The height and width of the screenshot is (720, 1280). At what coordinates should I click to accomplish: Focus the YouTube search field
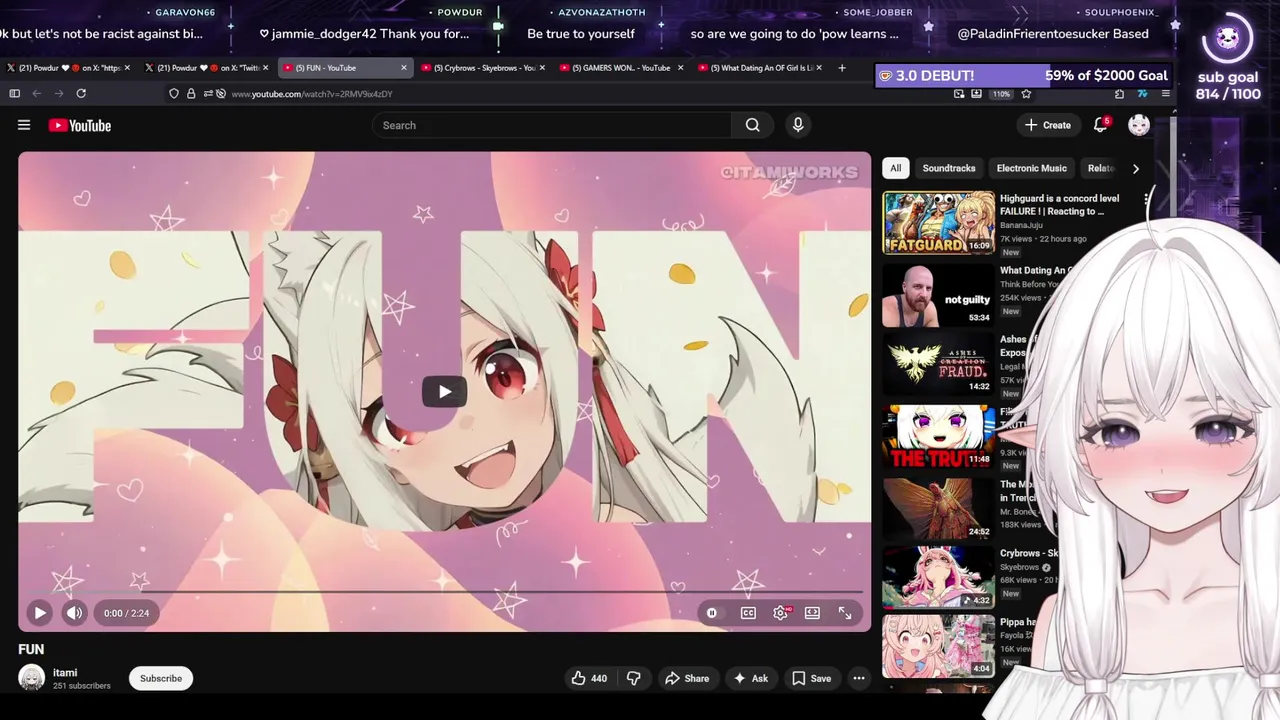click(x=553, y=125)
